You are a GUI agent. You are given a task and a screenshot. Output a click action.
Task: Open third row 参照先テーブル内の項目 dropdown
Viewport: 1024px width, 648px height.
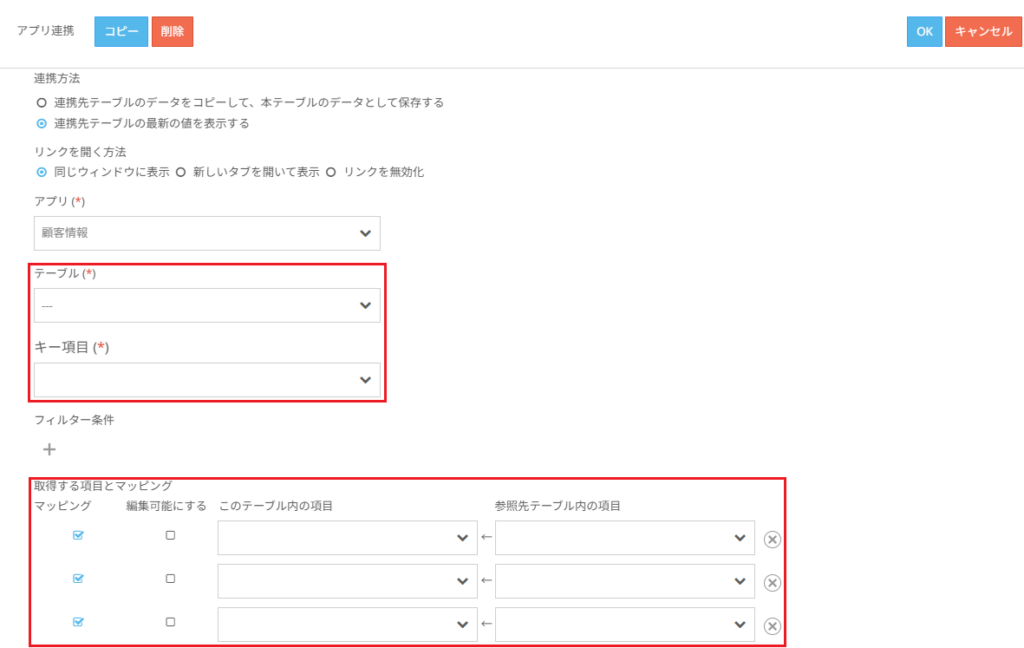coord(624,624)
